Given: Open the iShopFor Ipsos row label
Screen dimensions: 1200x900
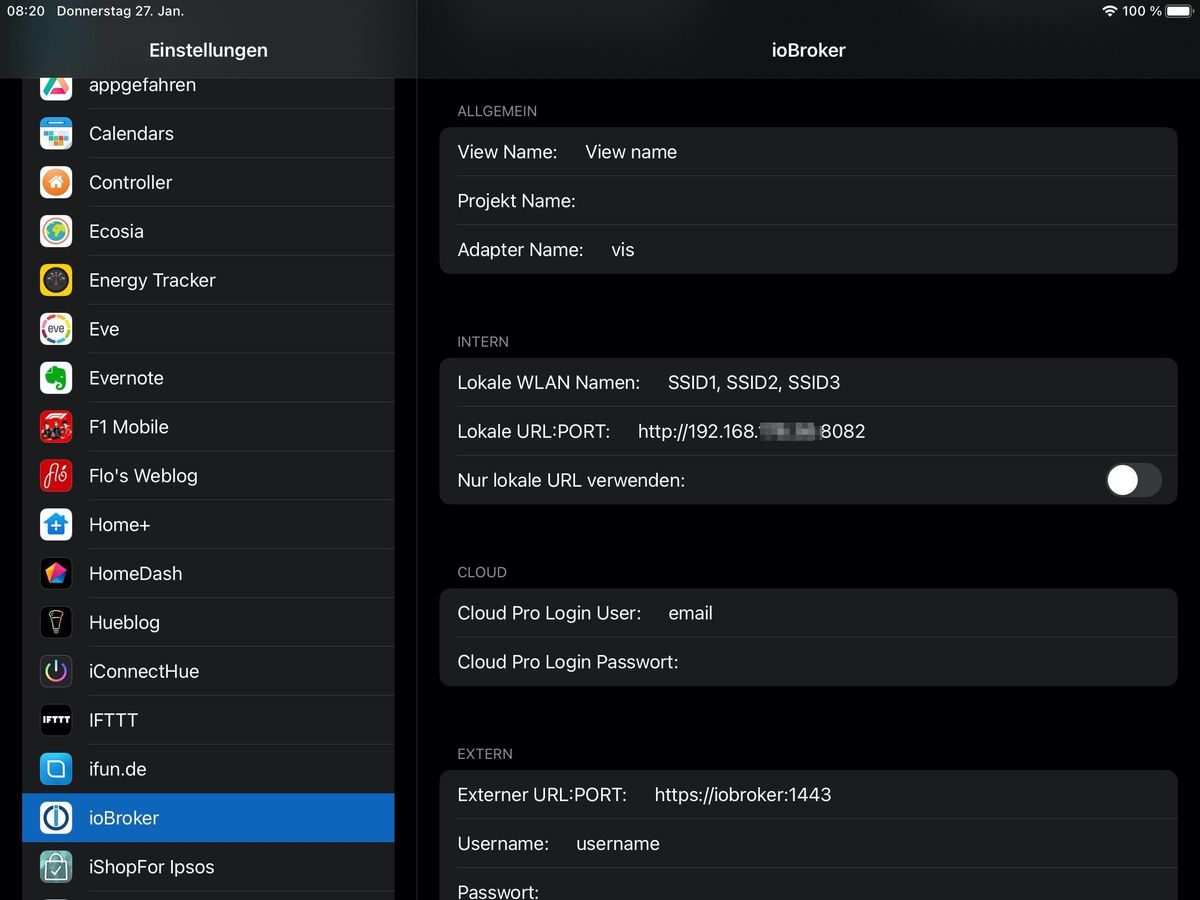Looking at the screenshot, I should click(152, 867).
